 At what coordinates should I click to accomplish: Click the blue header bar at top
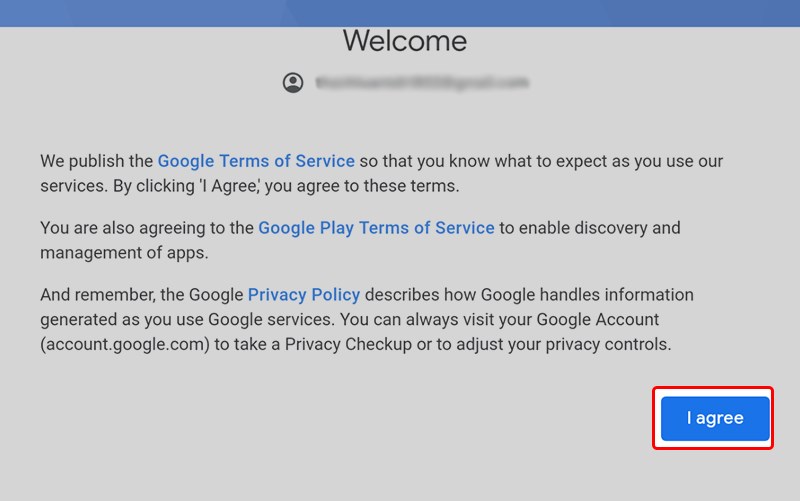click(x=400, y=12)
